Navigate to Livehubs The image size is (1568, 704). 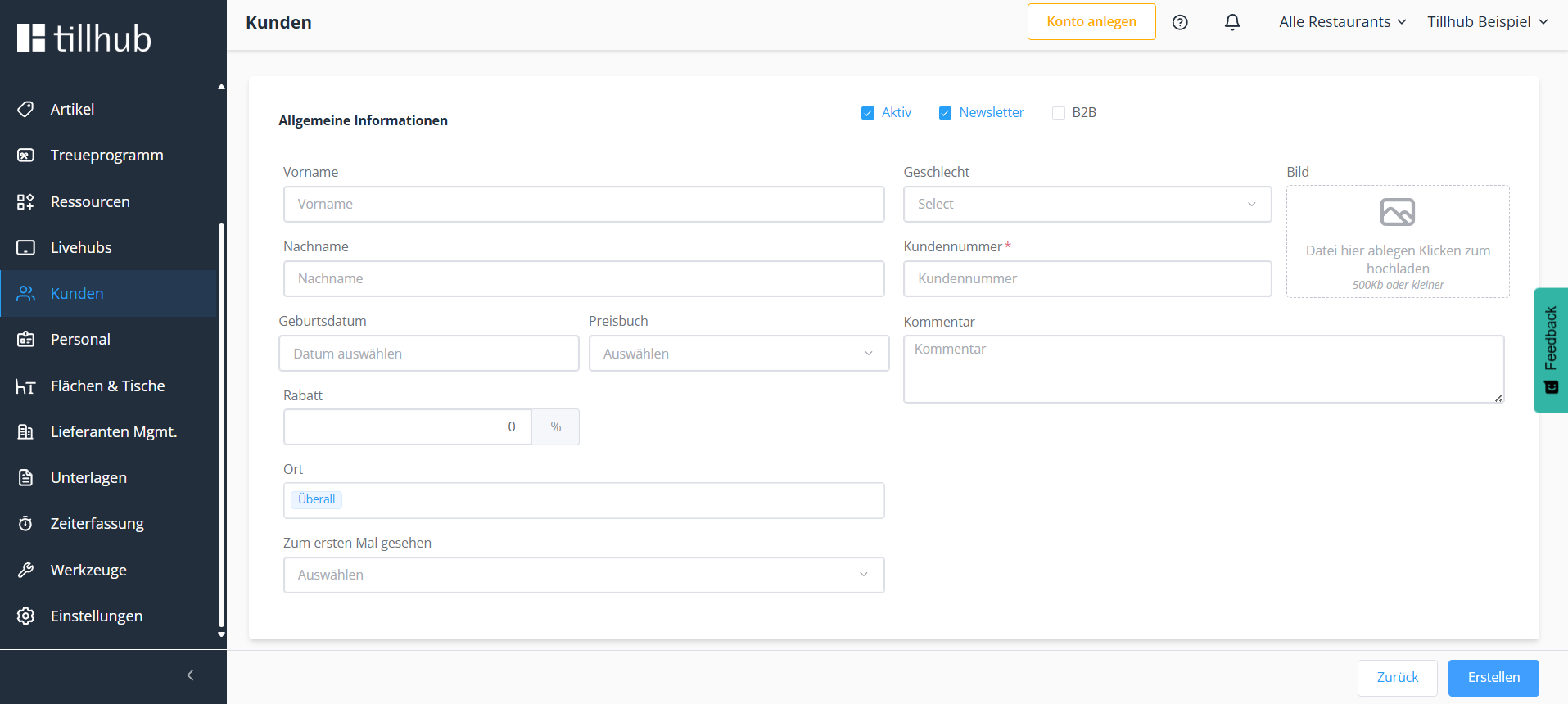point(109,247)
